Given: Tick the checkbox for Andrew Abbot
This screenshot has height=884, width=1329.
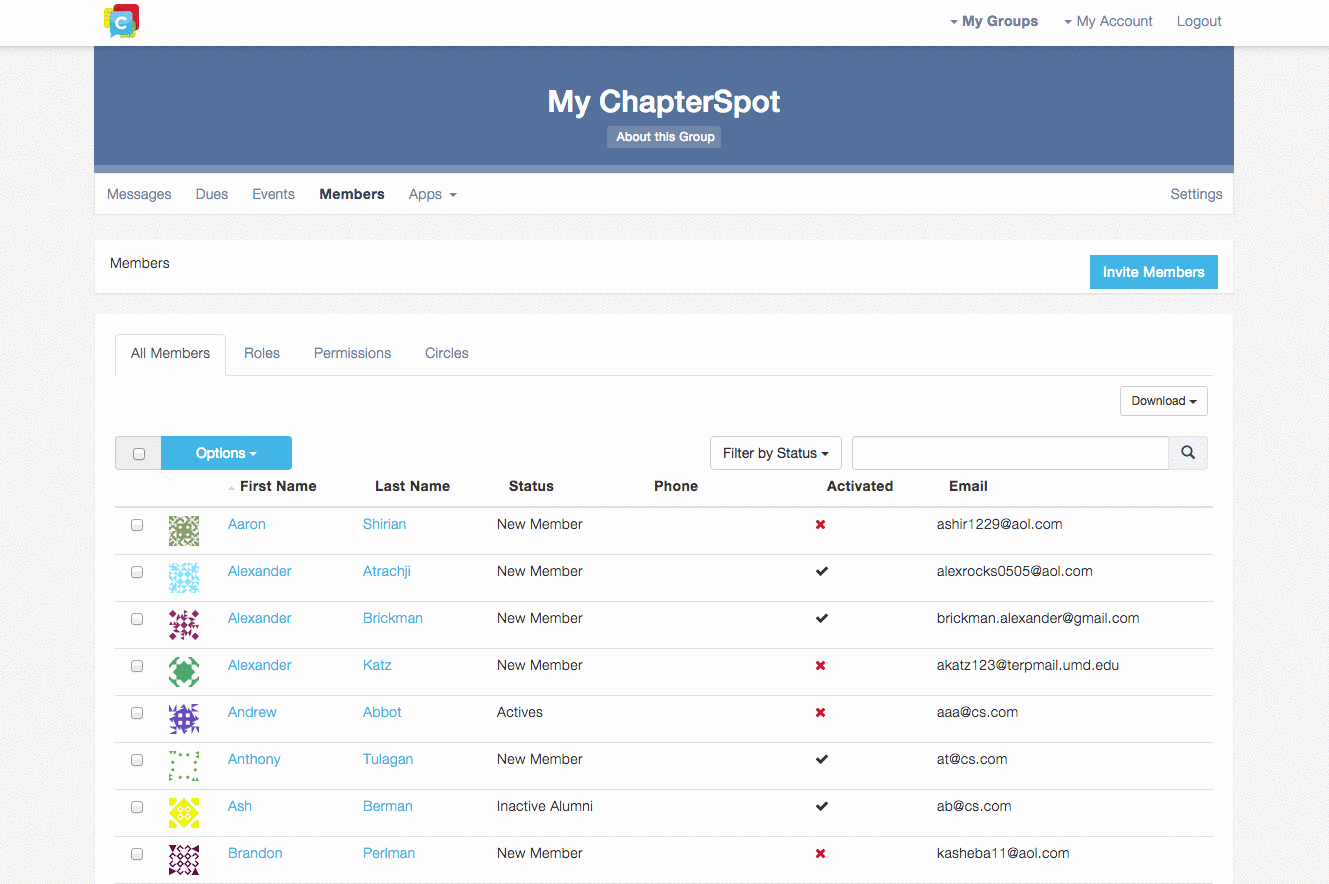Looking at the screenshot, I should [137, 713].
